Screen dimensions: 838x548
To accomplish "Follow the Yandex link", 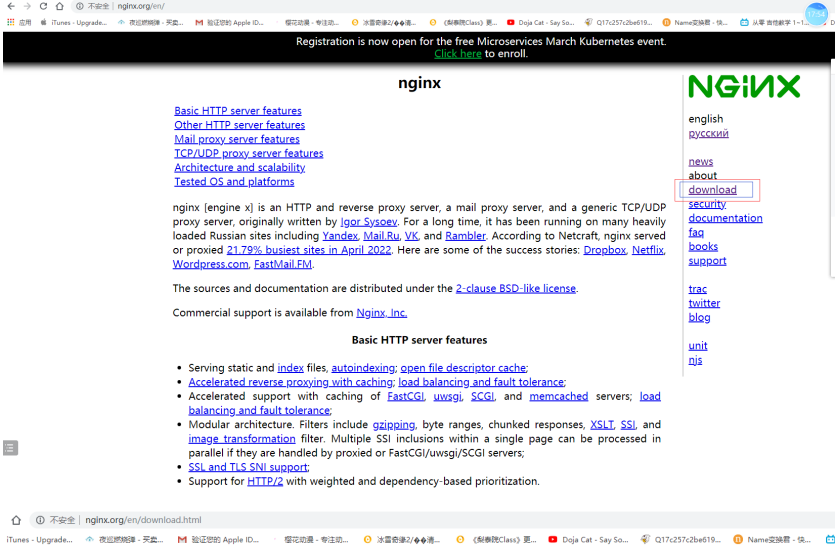I will [x=340, y=236].
